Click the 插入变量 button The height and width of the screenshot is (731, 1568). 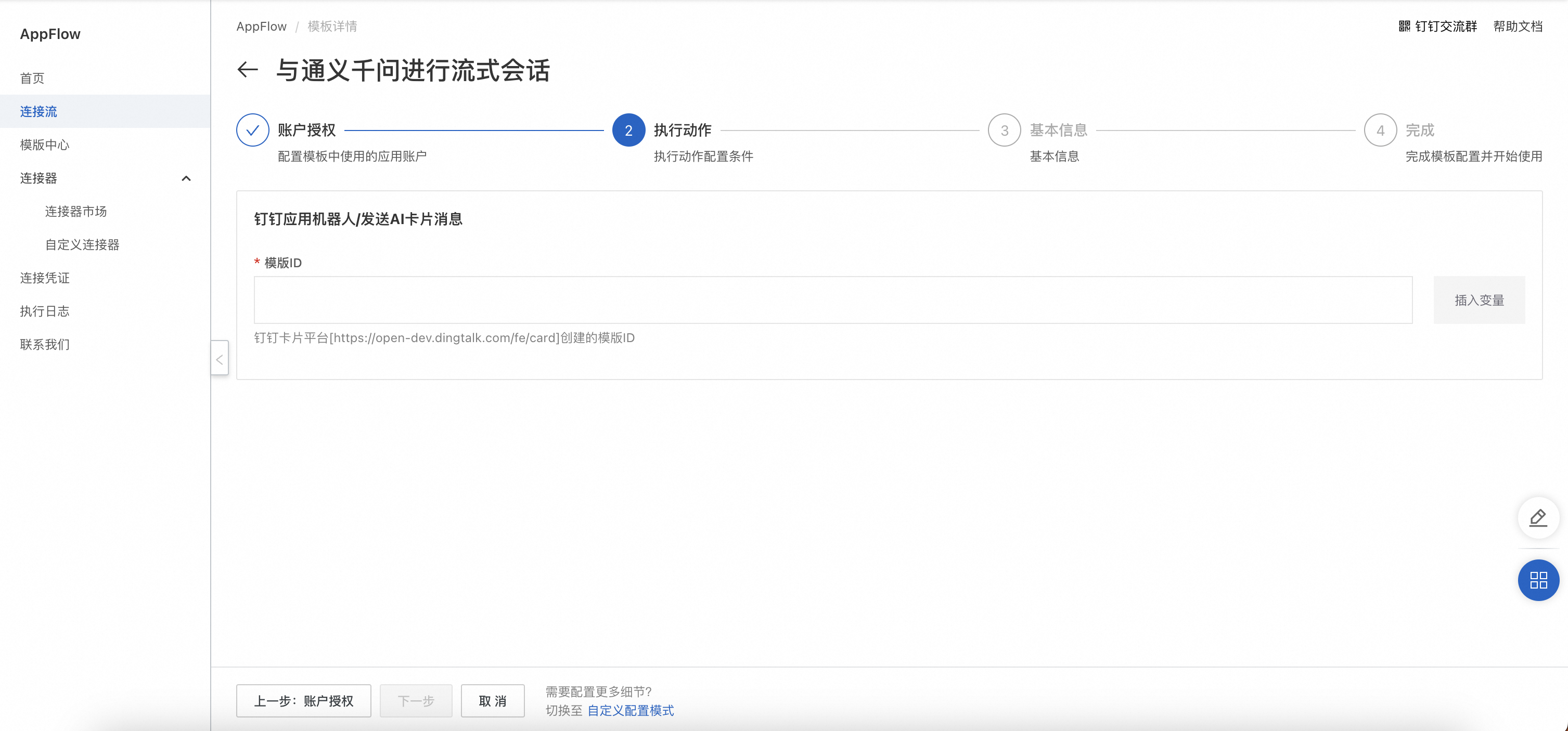click(x=1479, y=301)
